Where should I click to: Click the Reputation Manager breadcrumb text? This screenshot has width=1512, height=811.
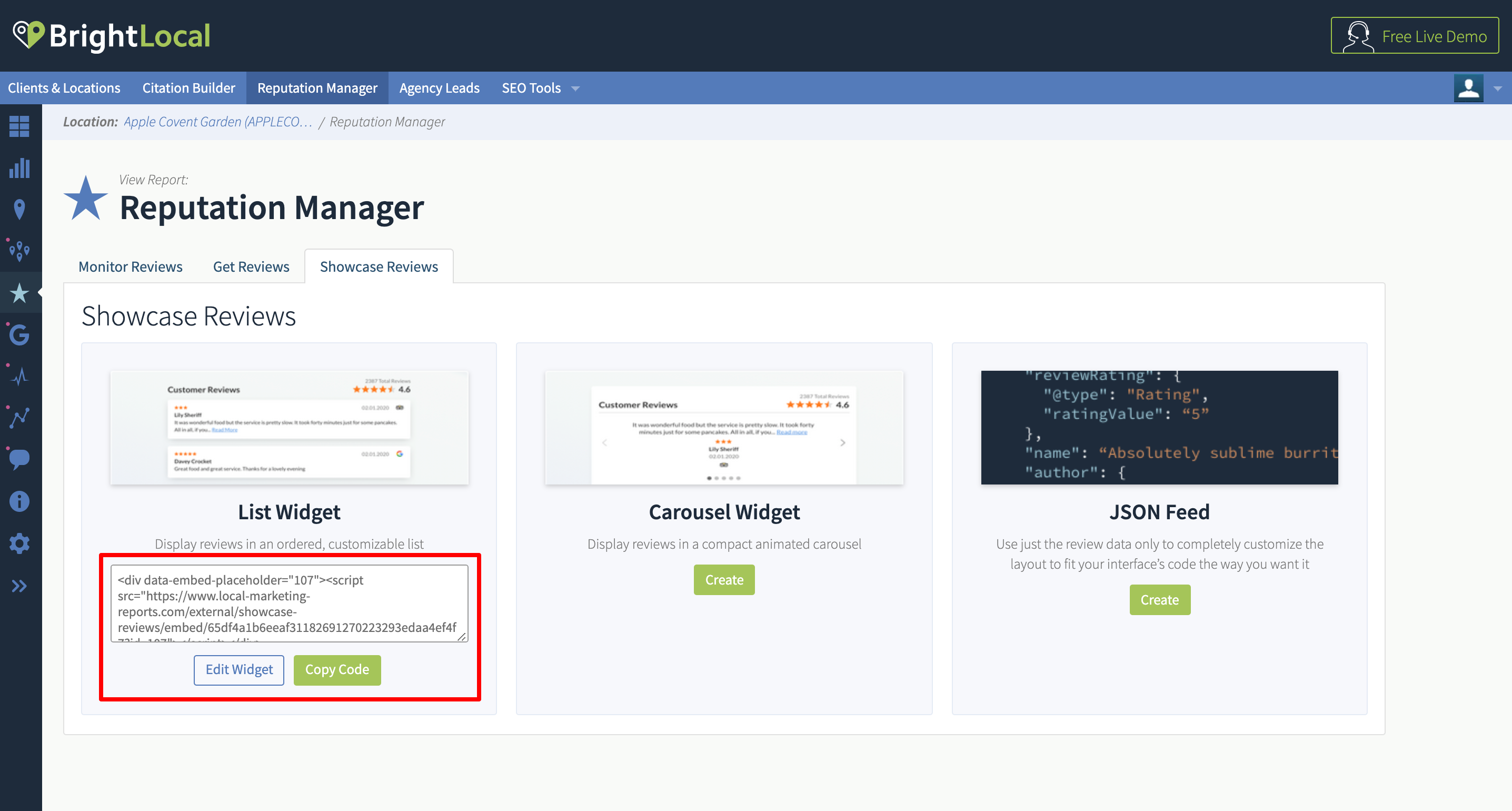coord(387,122)
